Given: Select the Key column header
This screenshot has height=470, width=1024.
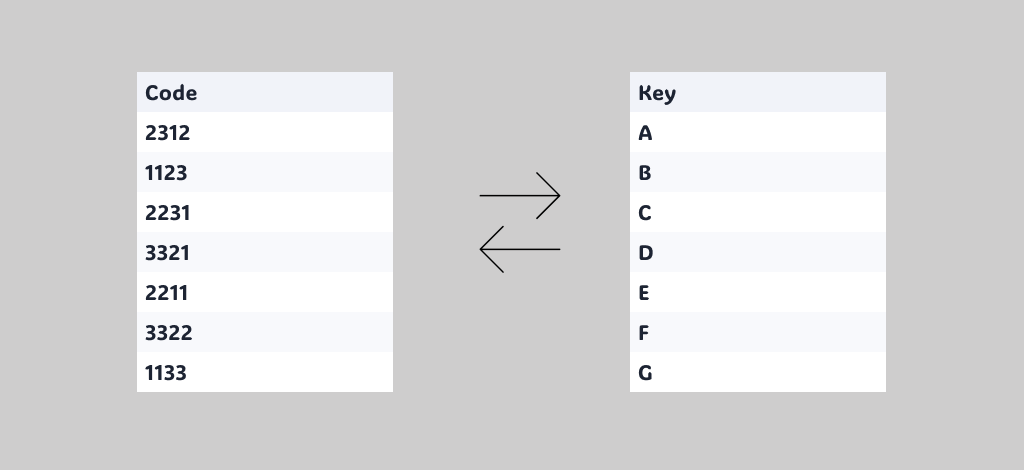Looking at the screenshot, I should [758, 92].
